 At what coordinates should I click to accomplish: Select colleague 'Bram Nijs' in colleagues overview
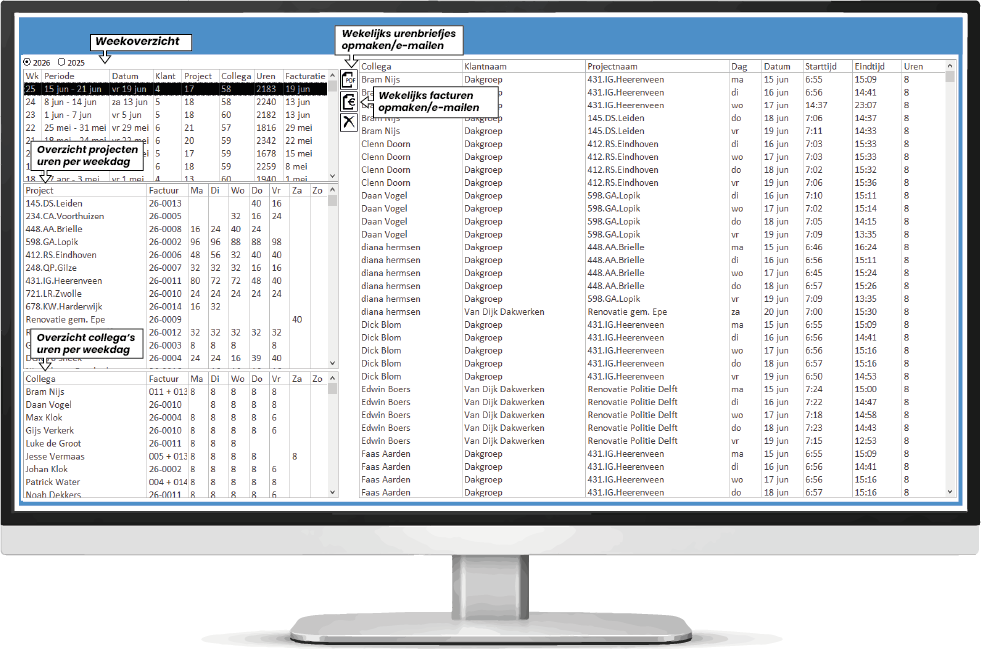(x=45, y=392)
